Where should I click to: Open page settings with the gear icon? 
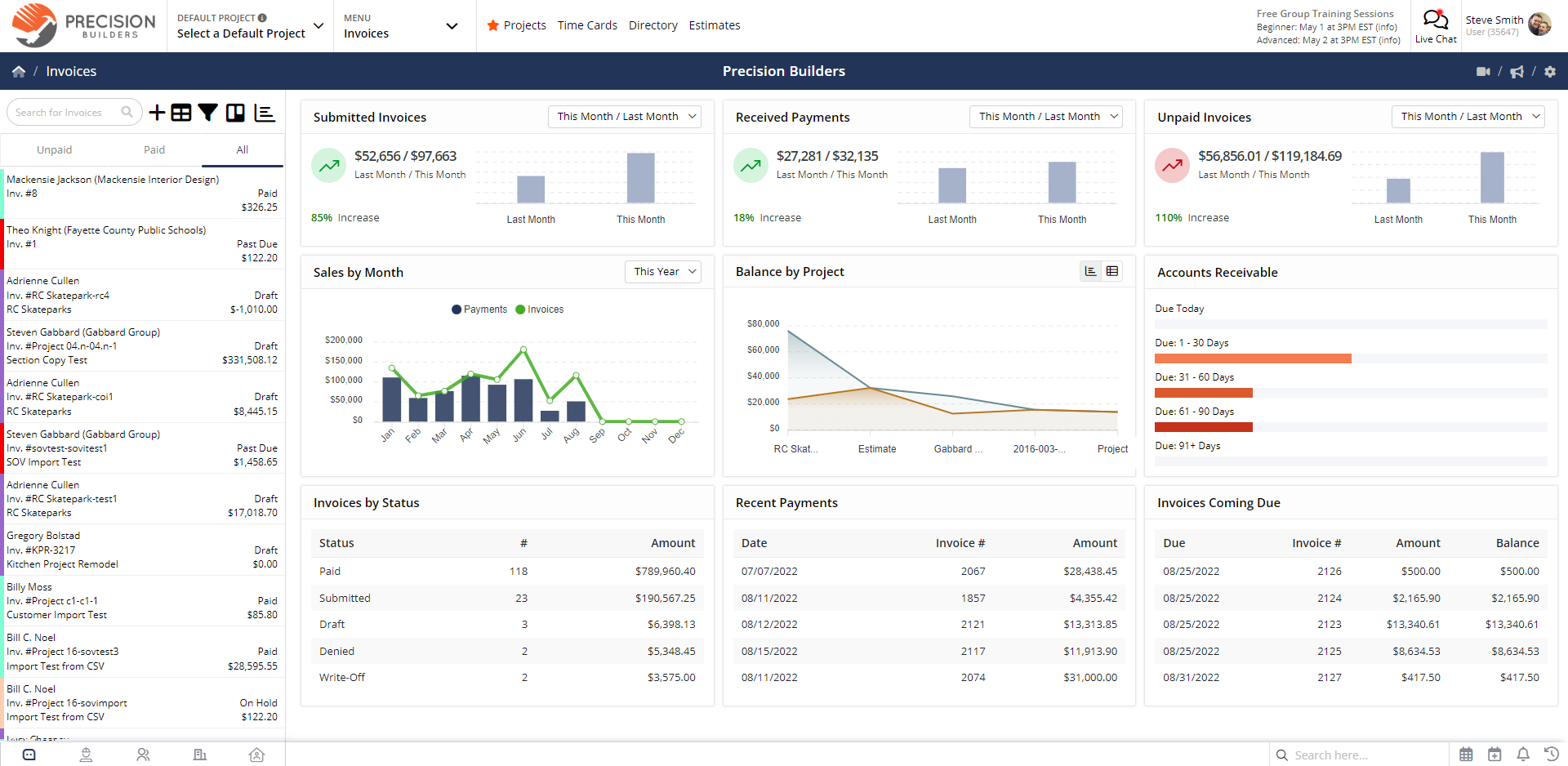(x=1551, y=71)
